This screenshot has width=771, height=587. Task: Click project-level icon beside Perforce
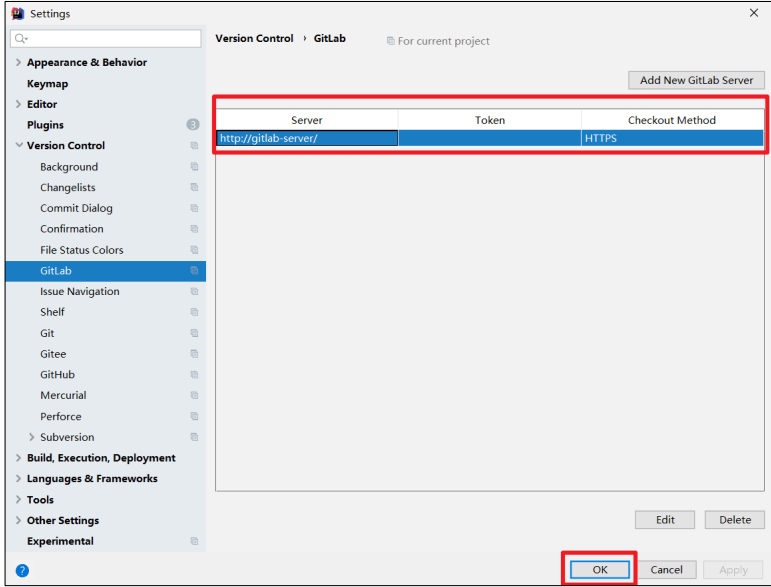pos(194,416)
